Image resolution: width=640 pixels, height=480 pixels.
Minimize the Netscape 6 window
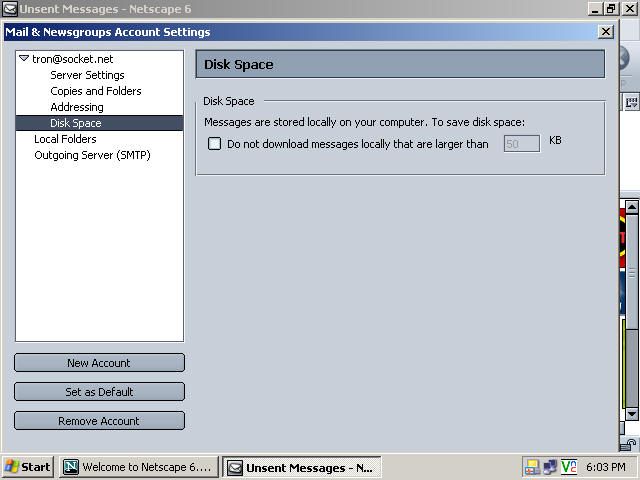pos(595,9)
